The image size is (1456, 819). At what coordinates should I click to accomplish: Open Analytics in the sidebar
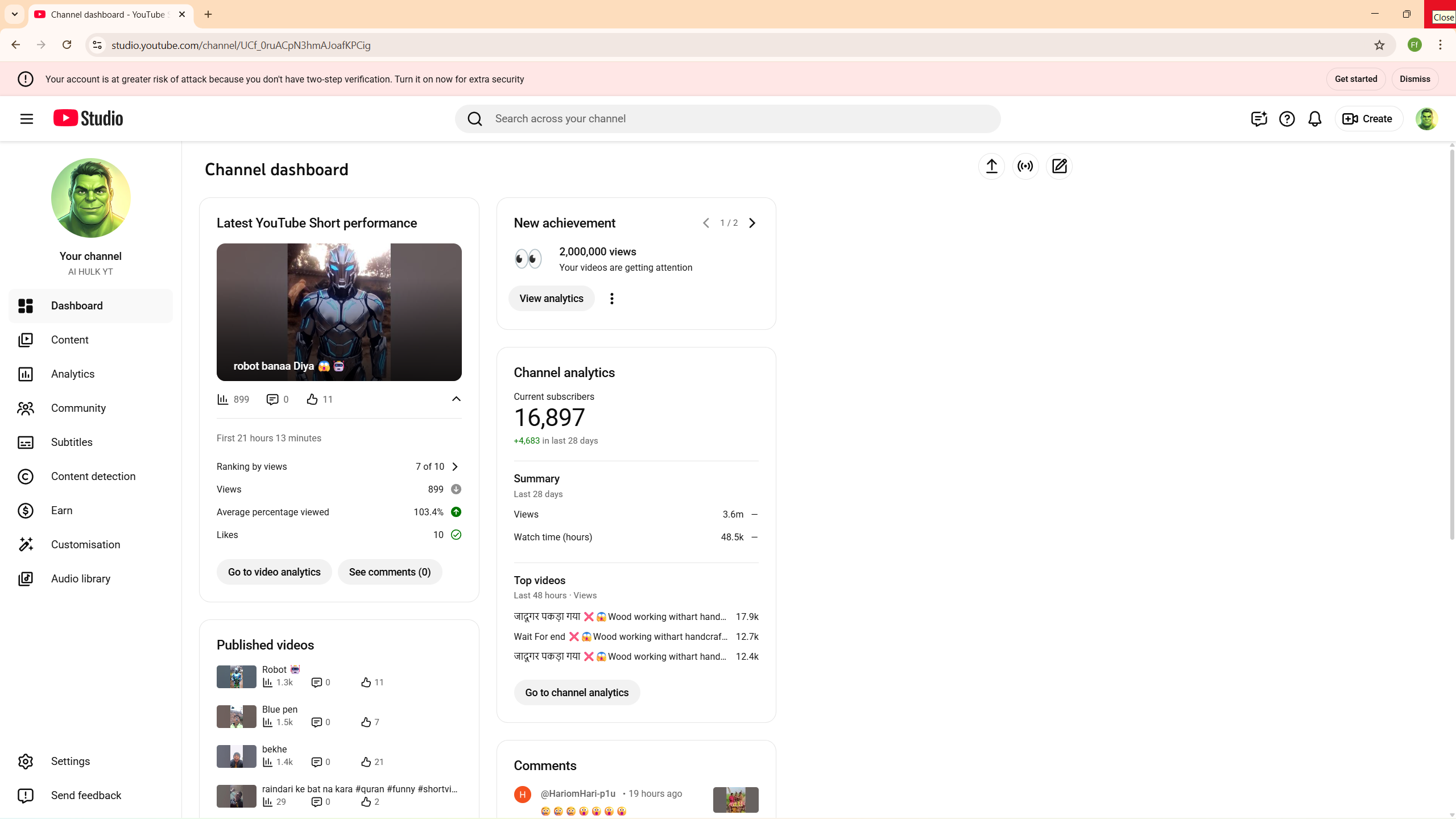(73, 374)
